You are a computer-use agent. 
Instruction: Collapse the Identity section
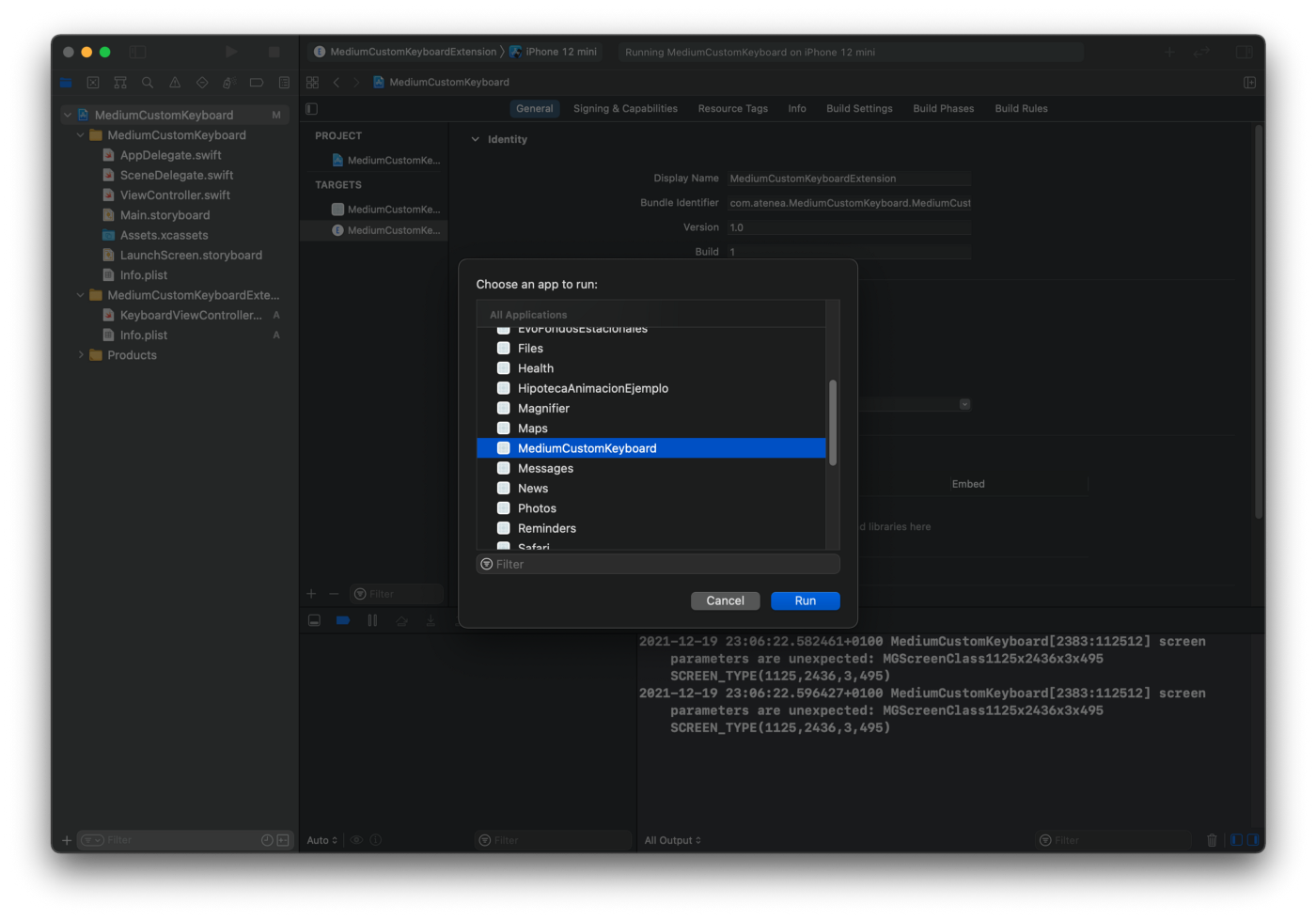tap(475, 139)
